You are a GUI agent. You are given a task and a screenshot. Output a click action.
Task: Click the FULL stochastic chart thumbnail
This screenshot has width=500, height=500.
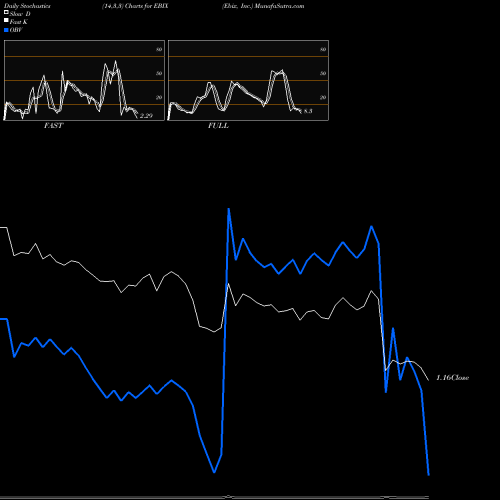pyautogui.click(x=248, y=80)
